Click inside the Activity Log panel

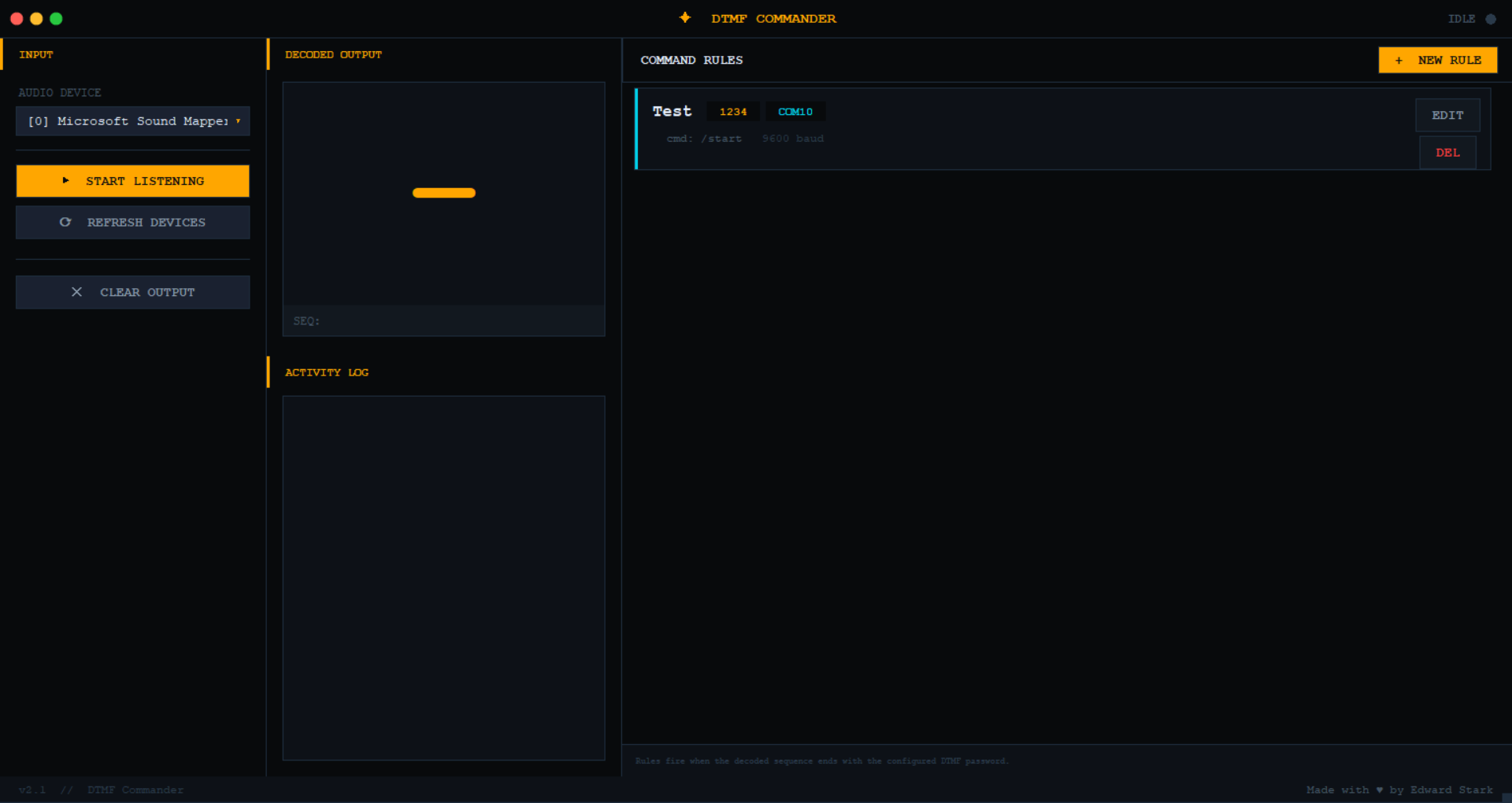coord(444,578)
